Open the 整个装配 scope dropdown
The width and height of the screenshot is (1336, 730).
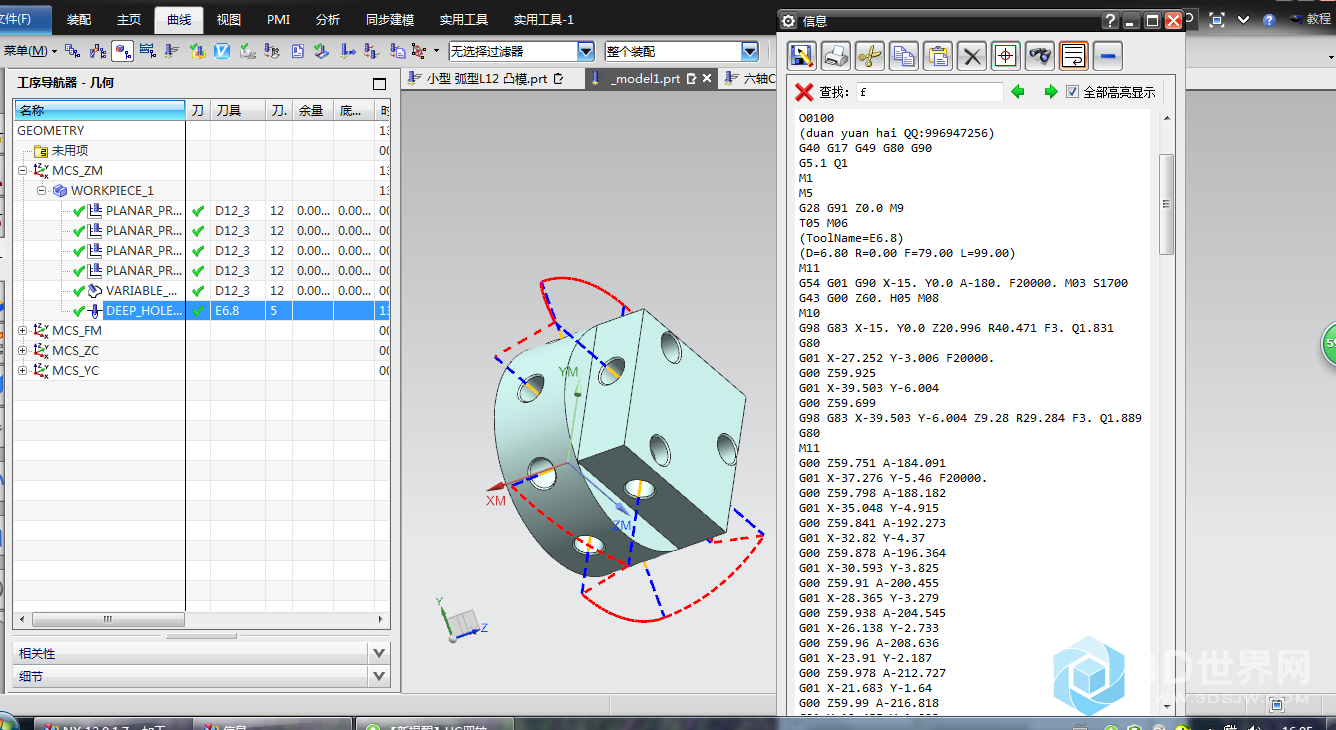point(750,51)
